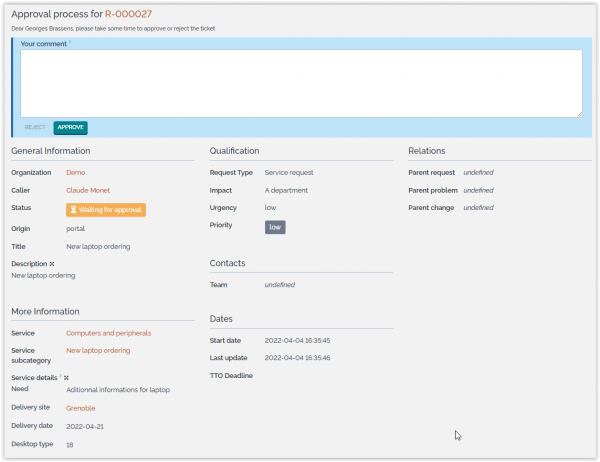Click the low priority badge
Image resolution: width=600 pixels, height=462 pixels.
click(x=275, y=227)
